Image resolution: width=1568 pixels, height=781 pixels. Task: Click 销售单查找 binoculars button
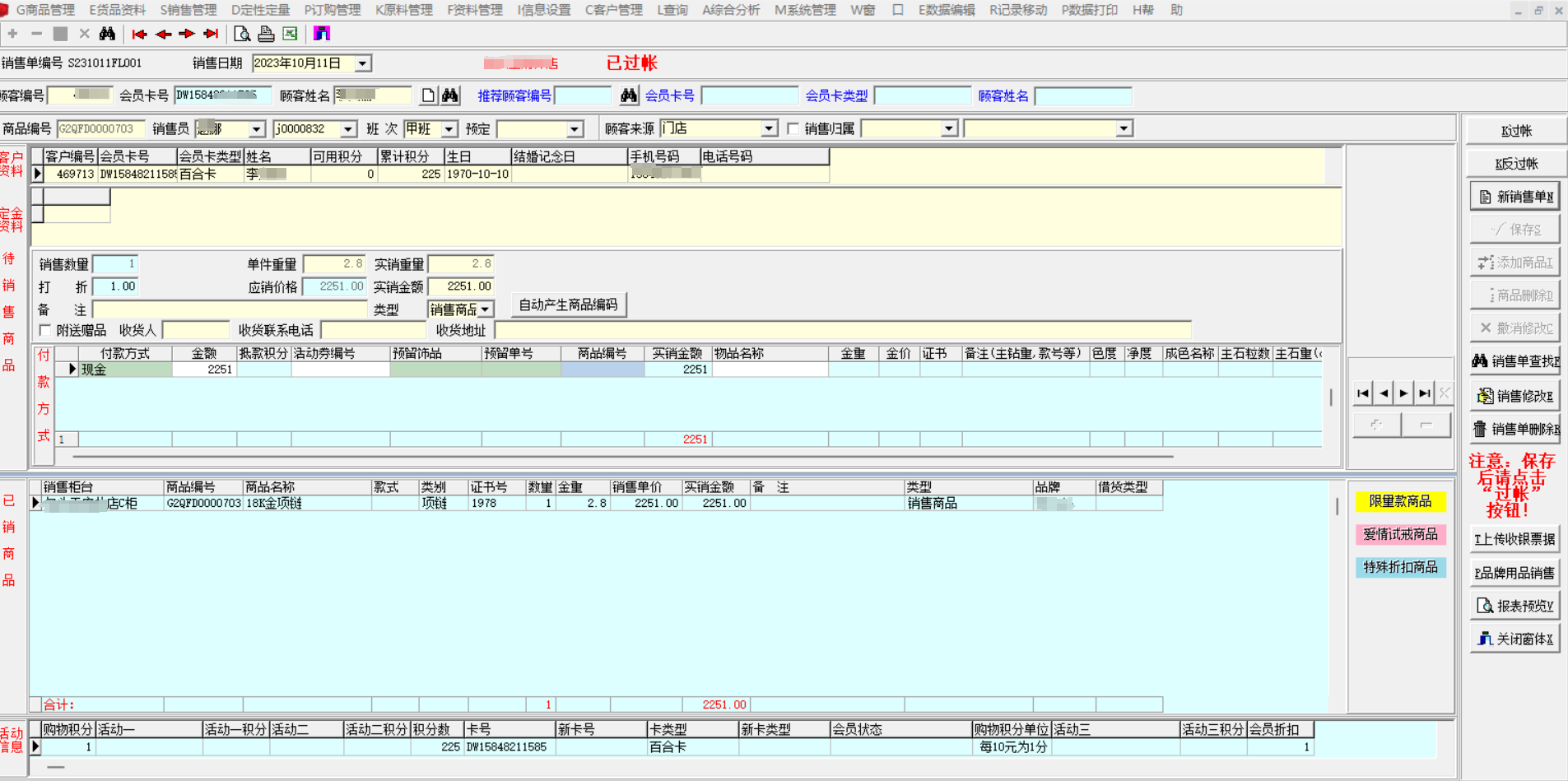coord(1514,361)
